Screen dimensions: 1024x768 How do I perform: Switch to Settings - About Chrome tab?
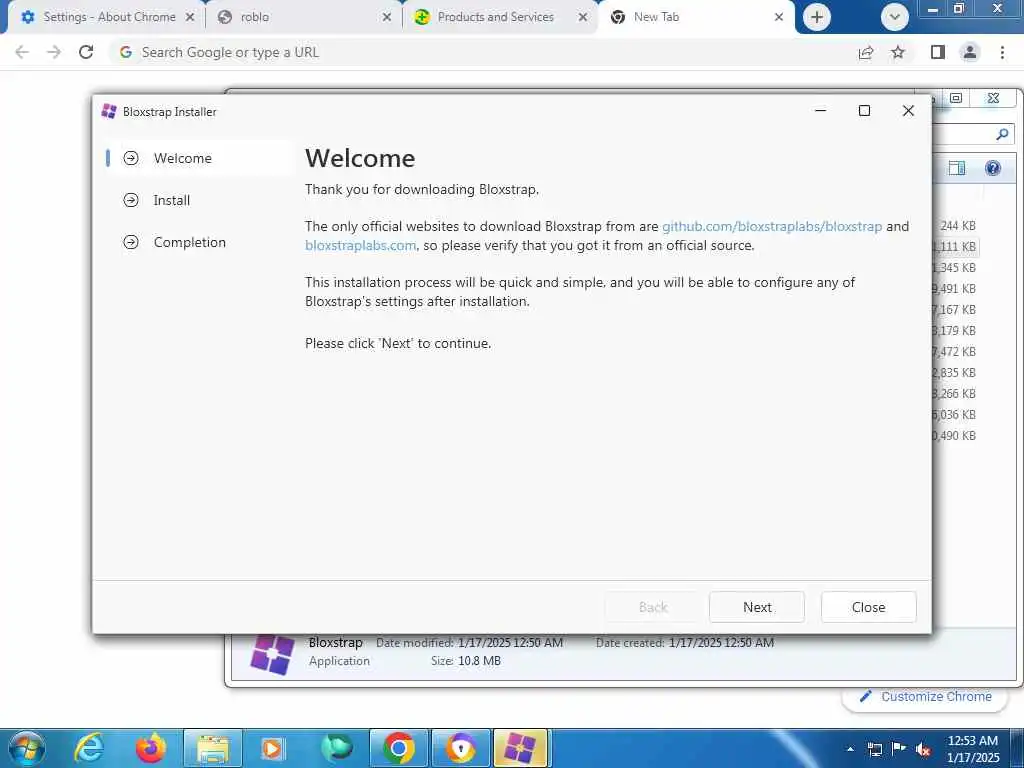[109, 17]
